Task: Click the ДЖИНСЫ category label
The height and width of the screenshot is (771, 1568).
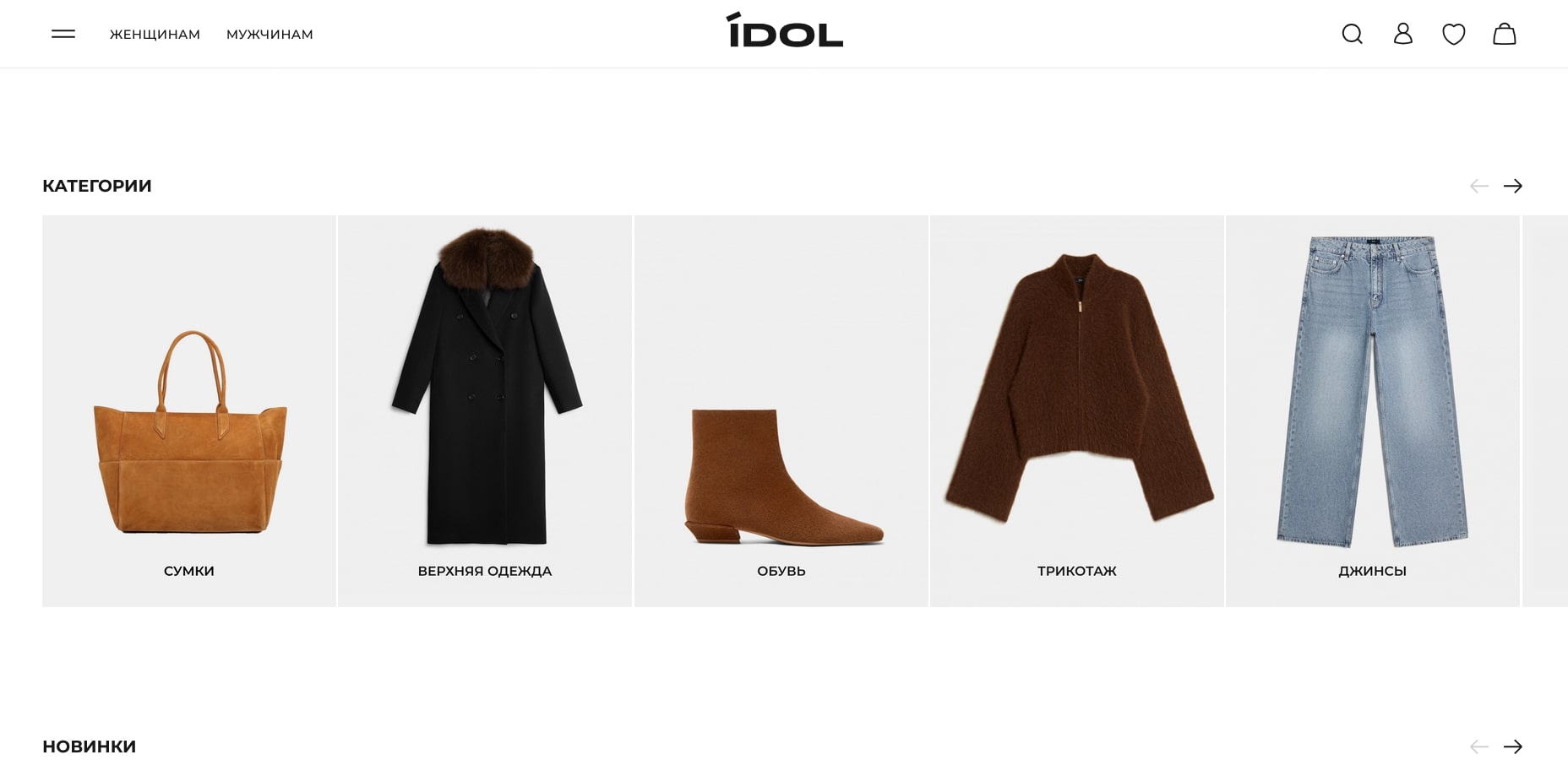Action: pos(1372,571)
